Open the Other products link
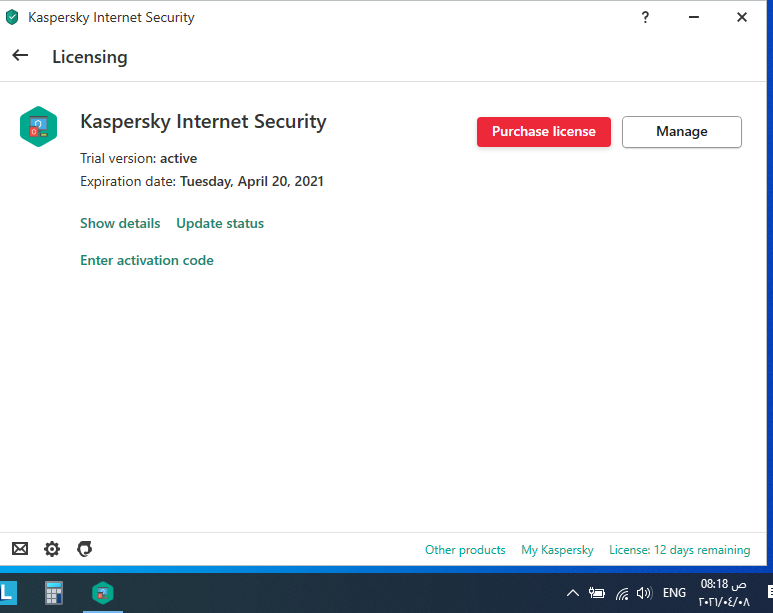This screenshot has height=613, width=773. tap(465, 550)
